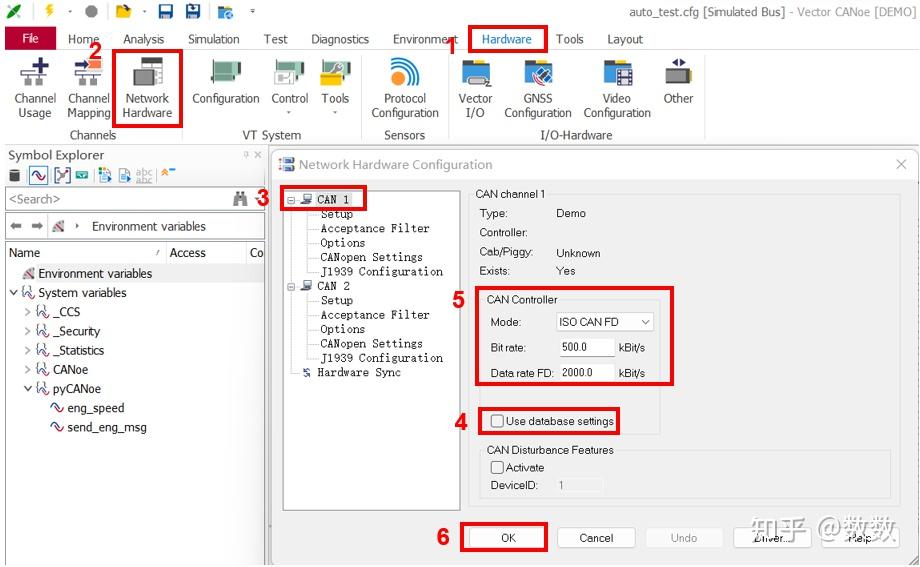Switch to the Diagnostics ribbon tab
Viewport: 920px width, 567px height.
(x=340, y=39)
